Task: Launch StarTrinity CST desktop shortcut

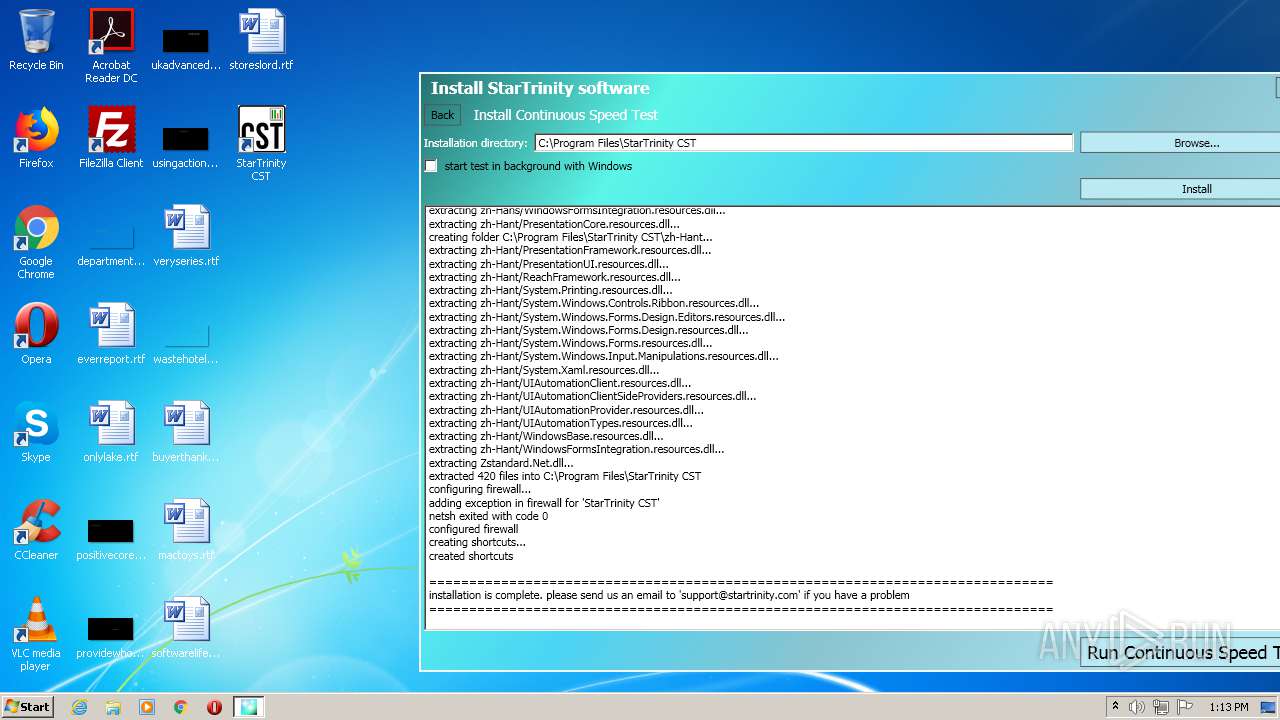Action: pos(261,144)
